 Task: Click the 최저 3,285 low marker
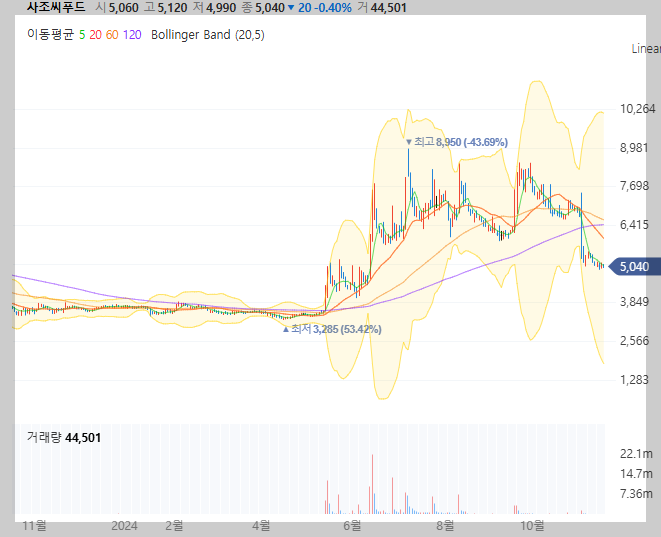tap(332, 329)
